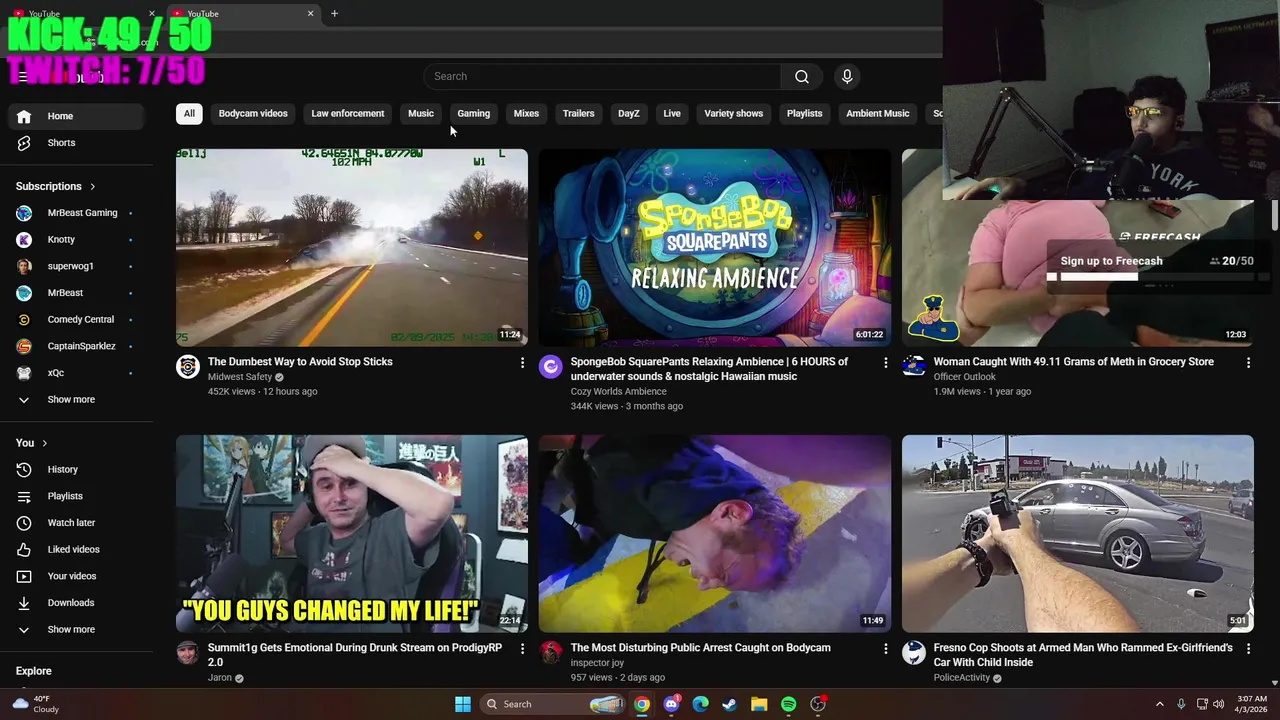The image size is (1280, 720).
Task: Select the Gaming filter chip
Action: point(474,114)
